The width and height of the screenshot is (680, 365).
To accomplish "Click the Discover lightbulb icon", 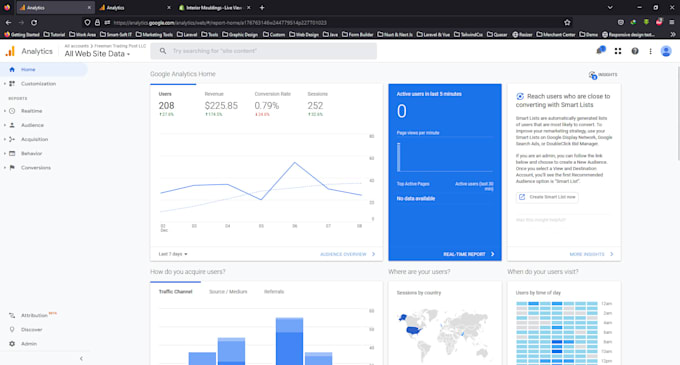I will click(12, 329).
